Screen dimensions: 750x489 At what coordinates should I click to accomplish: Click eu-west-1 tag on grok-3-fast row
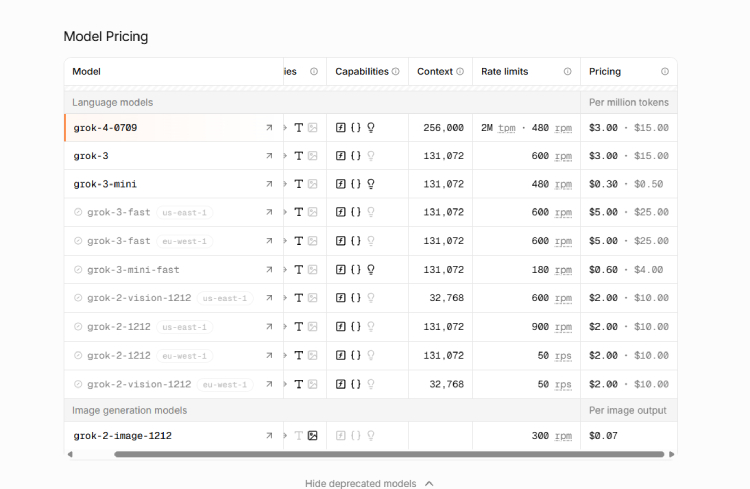(185, 241)
